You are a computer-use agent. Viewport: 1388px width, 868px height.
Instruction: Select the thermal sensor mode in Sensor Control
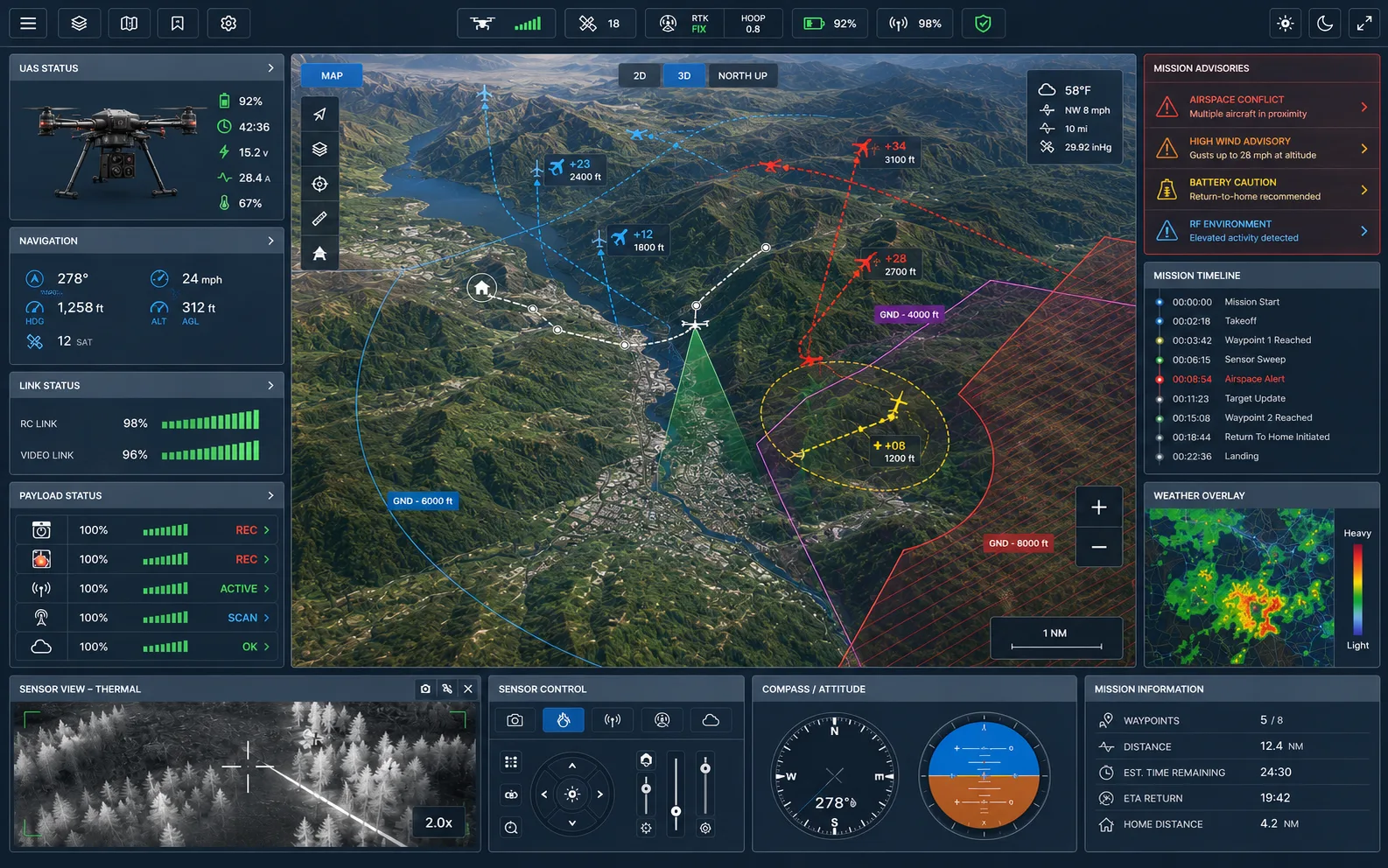(x=564, y=720)
